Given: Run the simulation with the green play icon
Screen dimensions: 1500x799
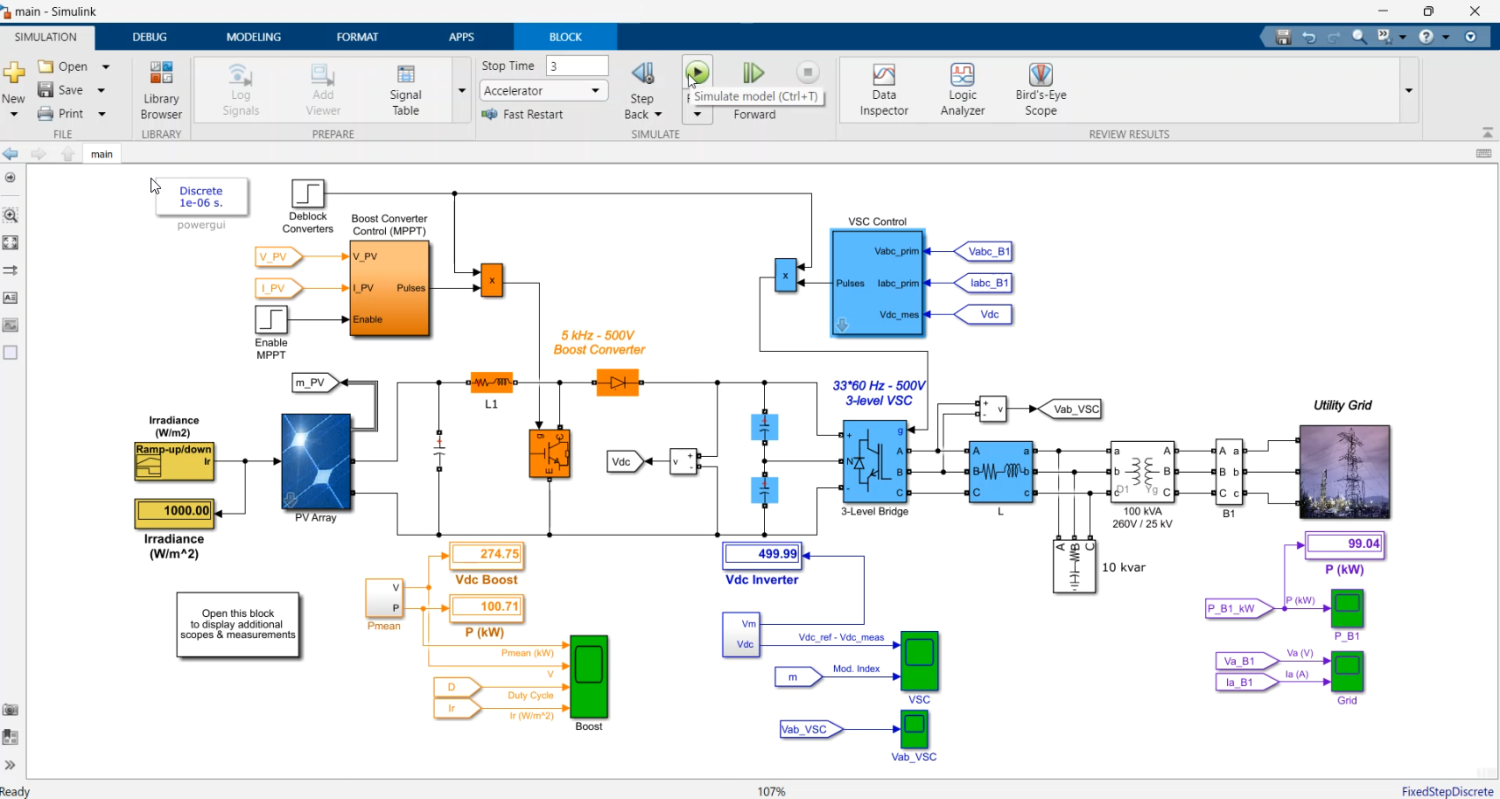Looking at the screenshot, I should 696,72.
